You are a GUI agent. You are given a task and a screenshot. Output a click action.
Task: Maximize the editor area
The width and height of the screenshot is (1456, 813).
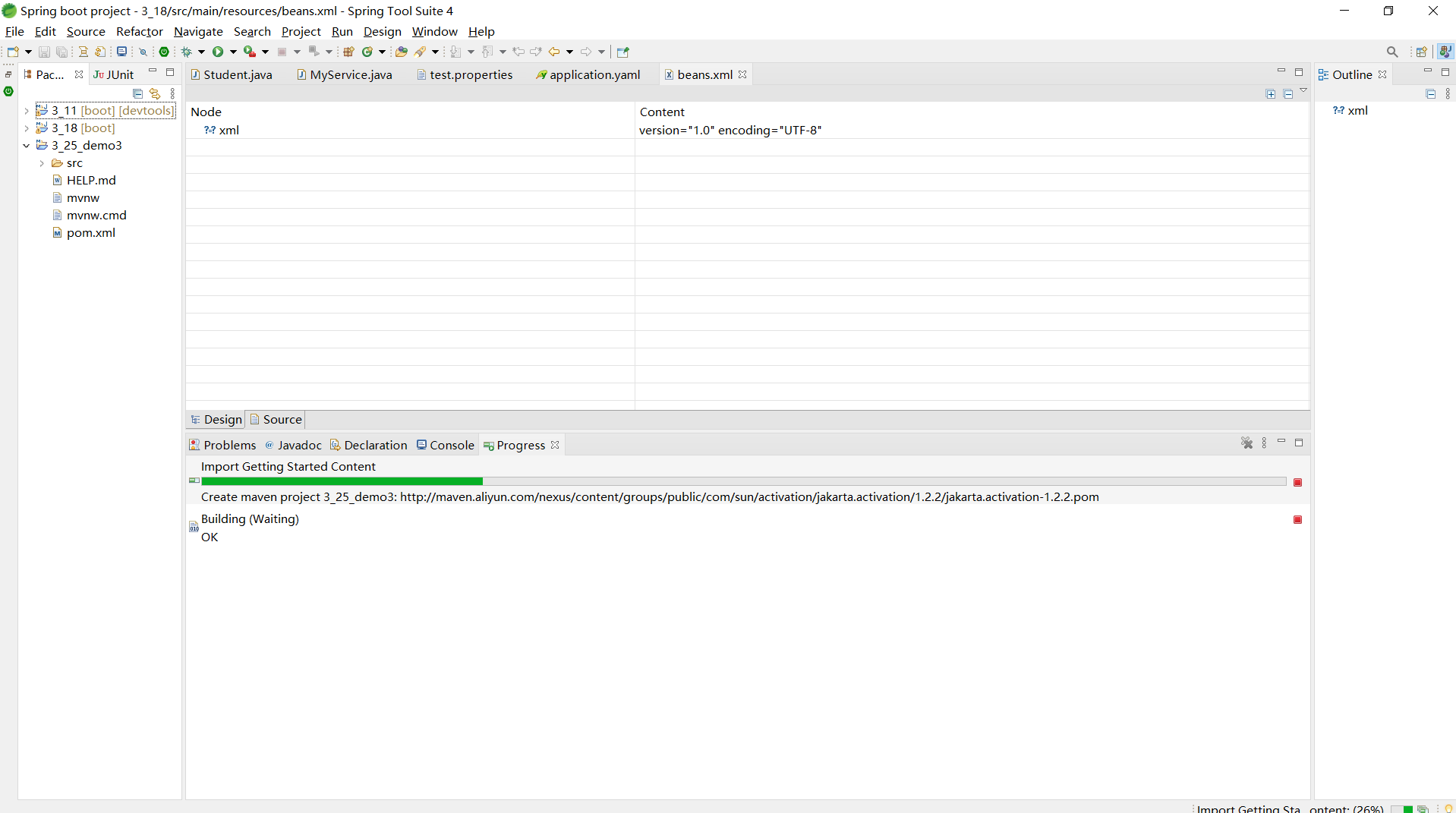pyautogui.click(x=1299, y=73)
